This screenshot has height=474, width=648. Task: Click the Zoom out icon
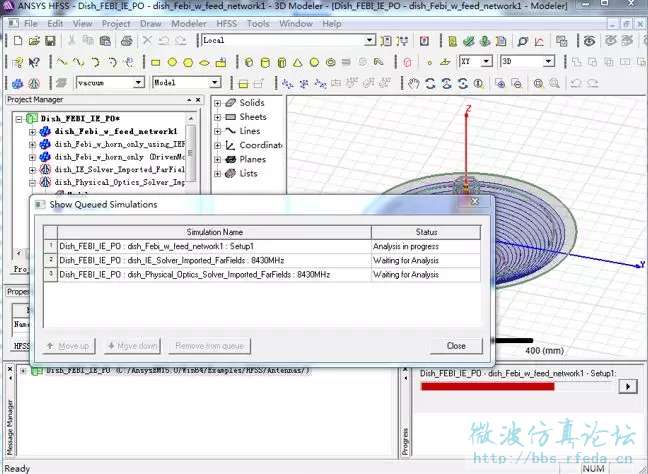coord(517,83)
